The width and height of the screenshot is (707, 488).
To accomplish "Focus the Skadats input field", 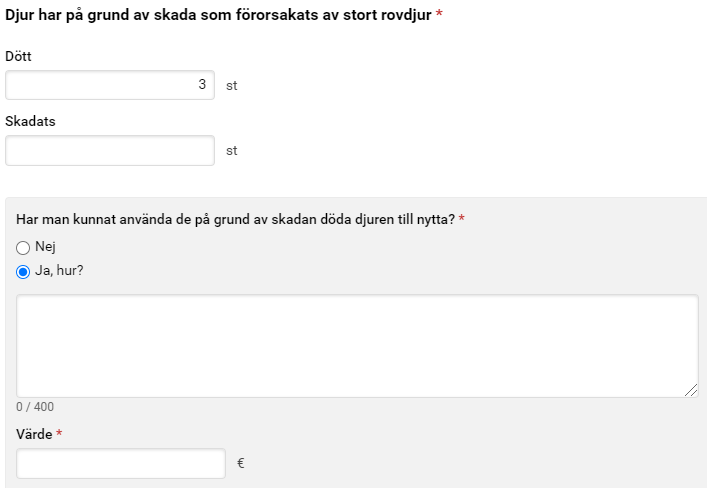I will pyautogui.click(x=110, y=150).
